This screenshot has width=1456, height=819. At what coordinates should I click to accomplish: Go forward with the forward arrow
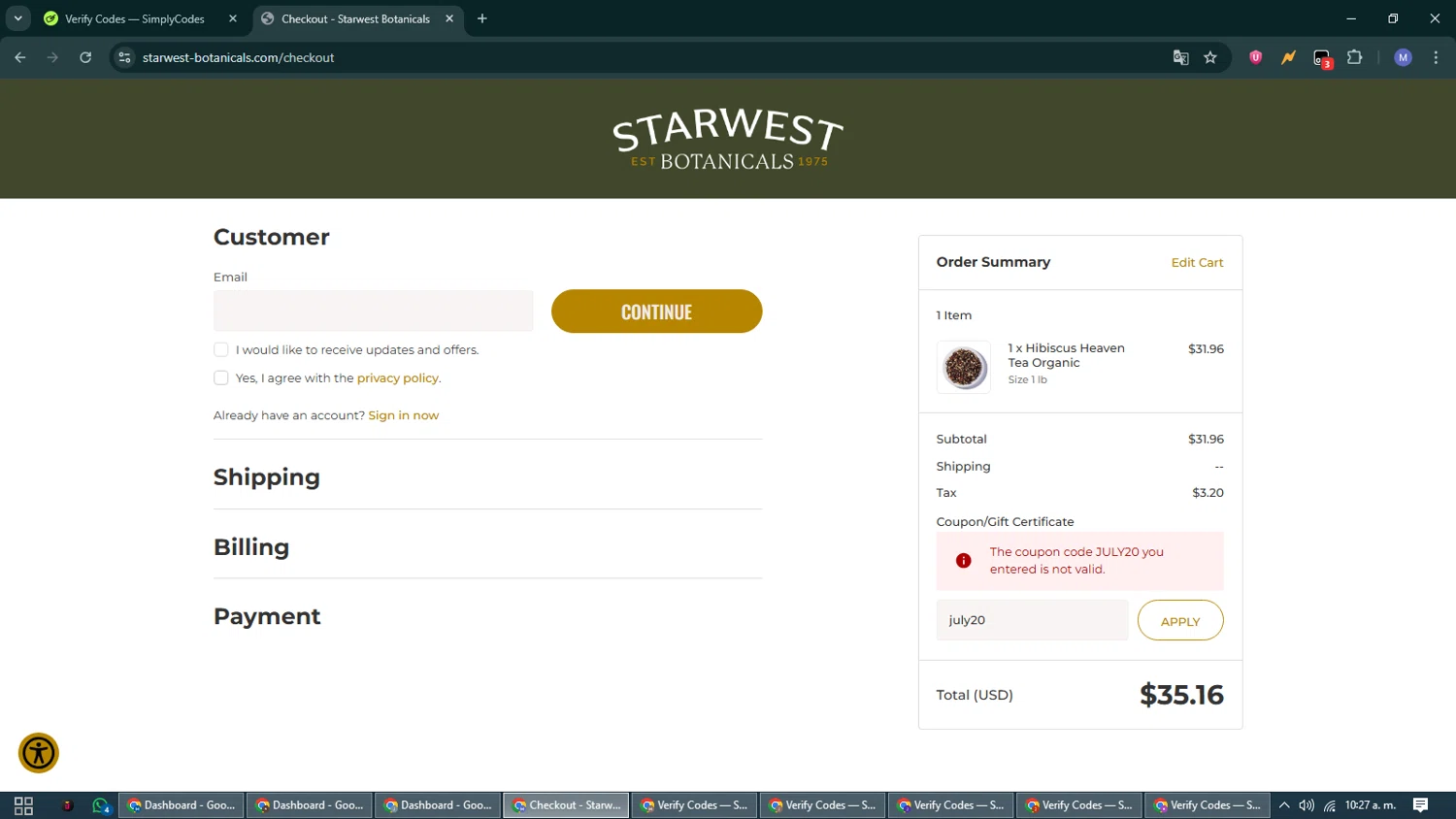[52, 57]
